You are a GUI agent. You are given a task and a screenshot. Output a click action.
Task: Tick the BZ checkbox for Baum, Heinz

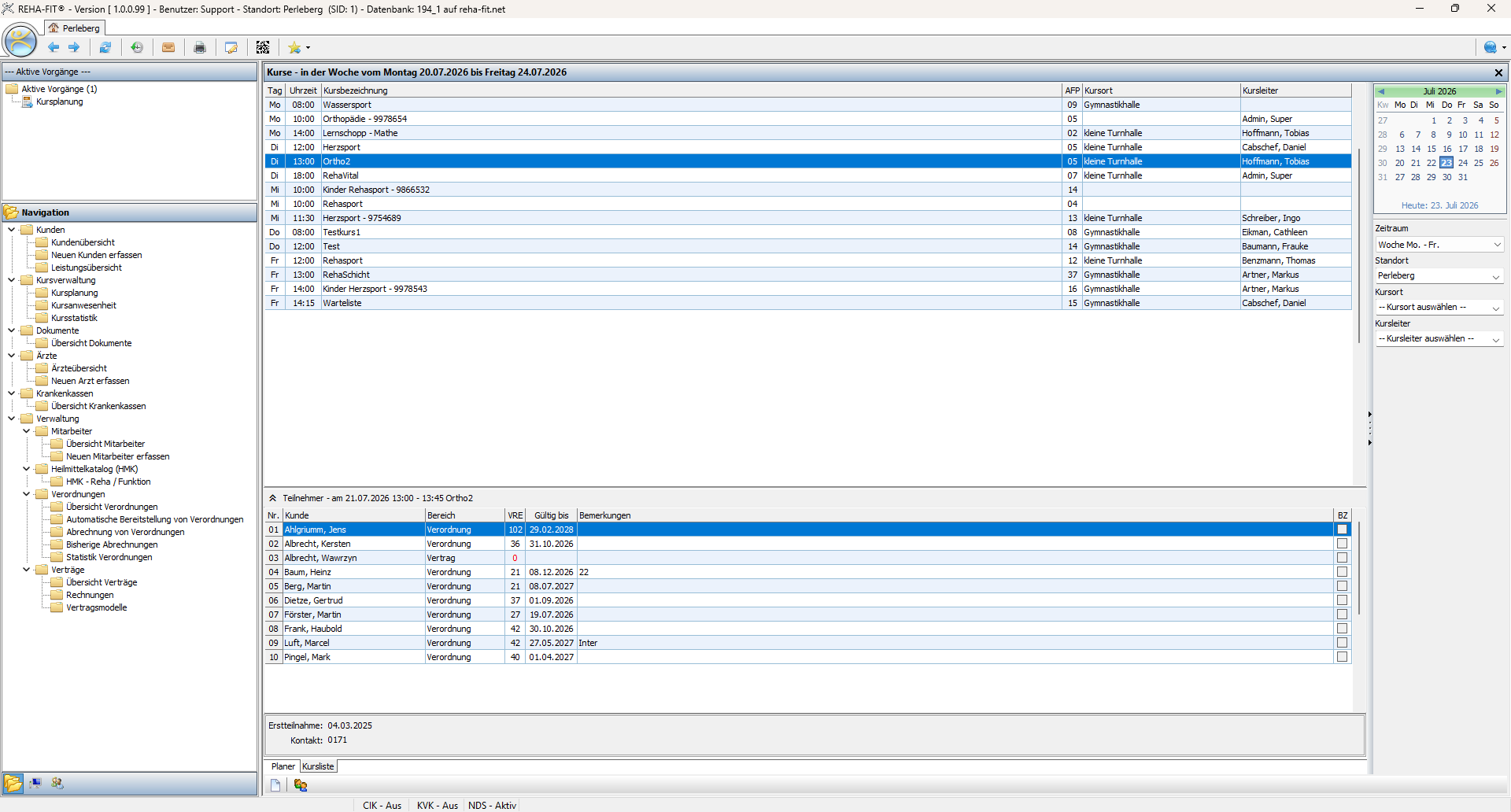tap(1343, 572)
